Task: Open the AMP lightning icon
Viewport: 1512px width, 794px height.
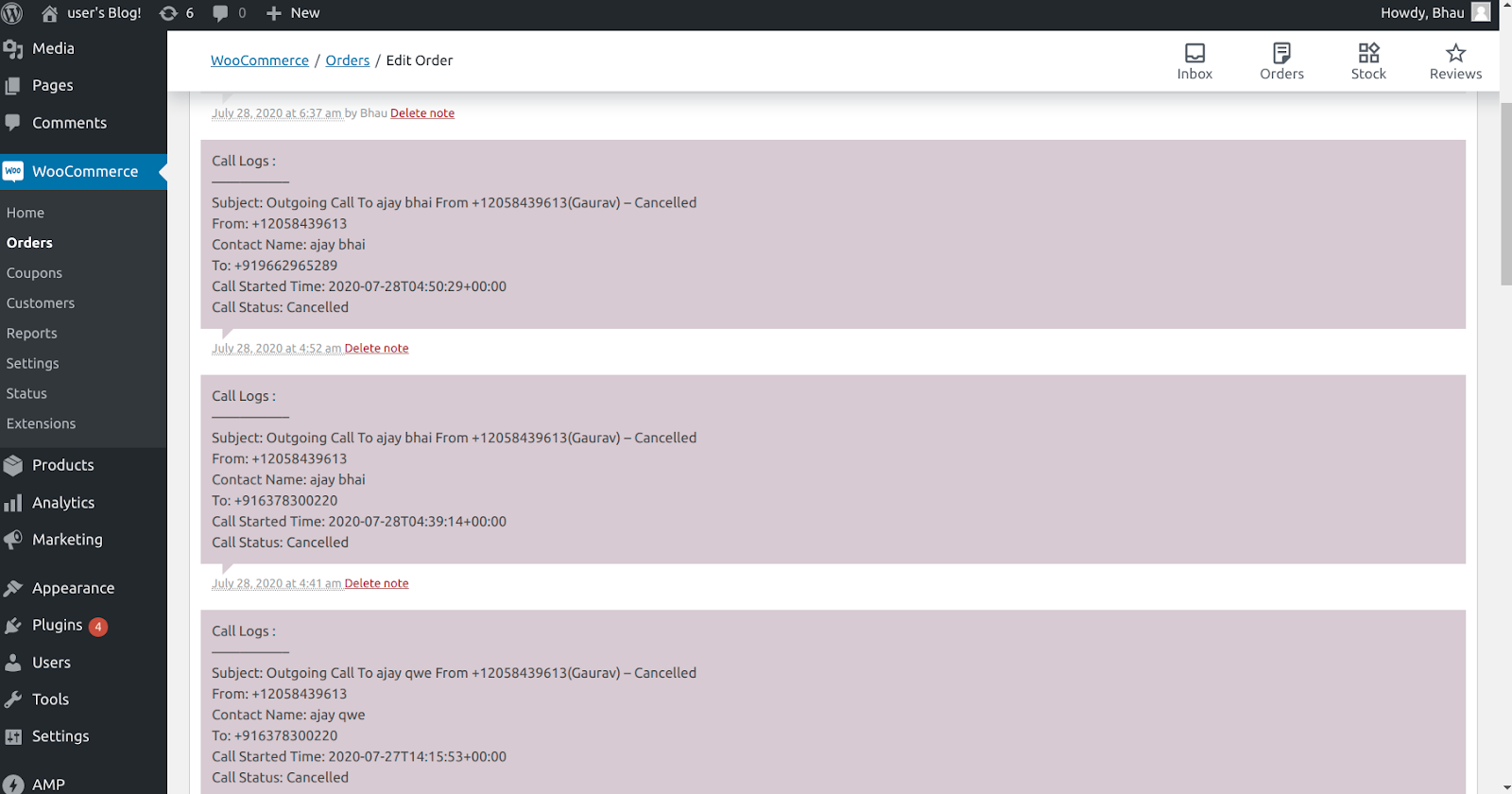Action: 13,784
